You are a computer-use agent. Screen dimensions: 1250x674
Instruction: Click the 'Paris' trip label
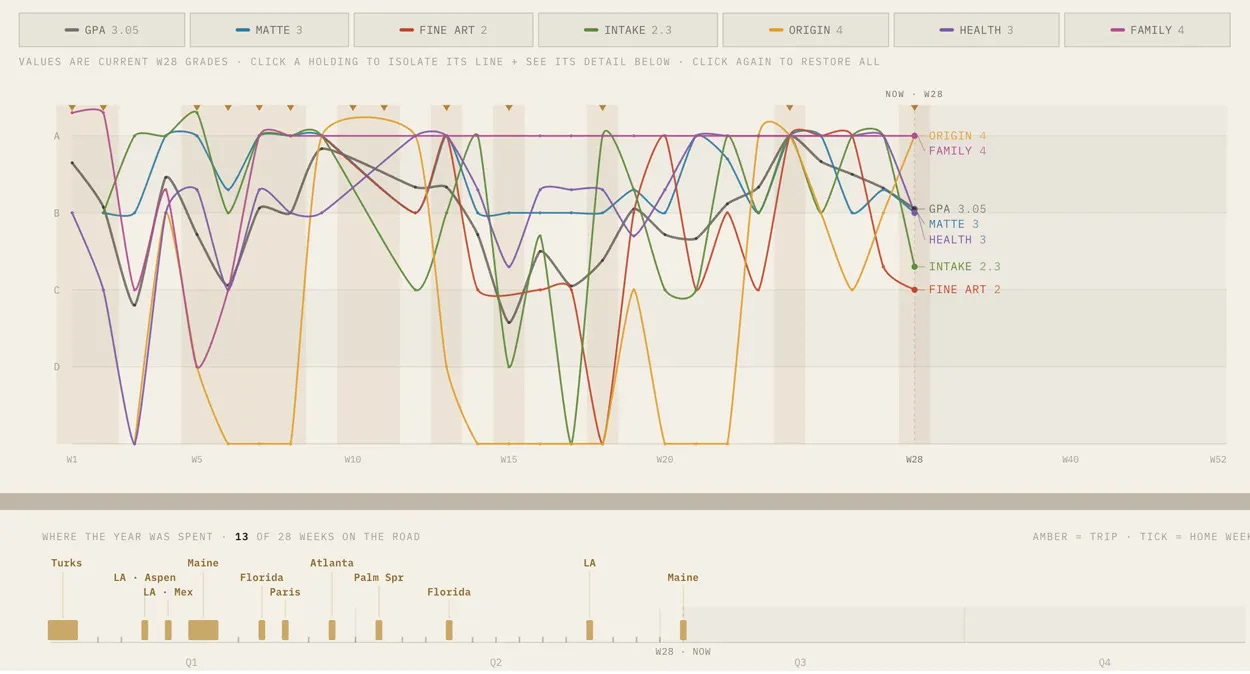coord(285,592)
